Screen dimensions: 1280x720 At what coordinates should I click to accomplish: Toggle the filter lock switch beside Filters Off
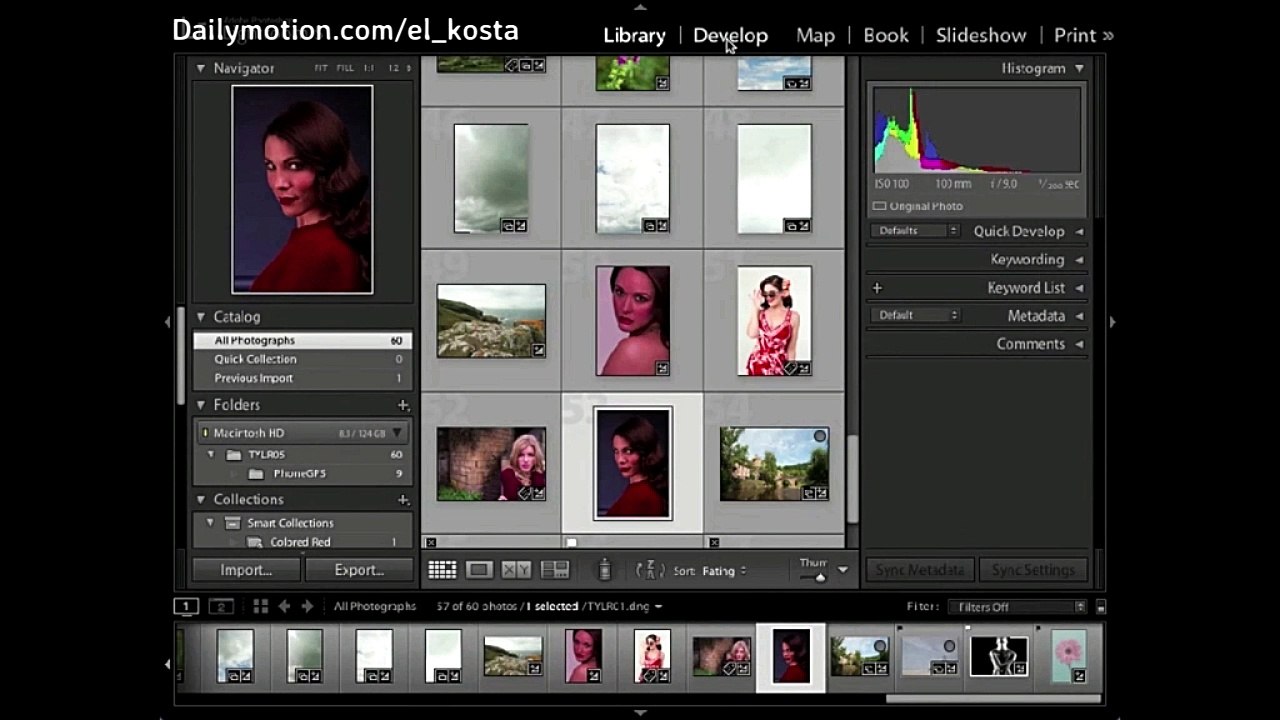coord(1100,607)
